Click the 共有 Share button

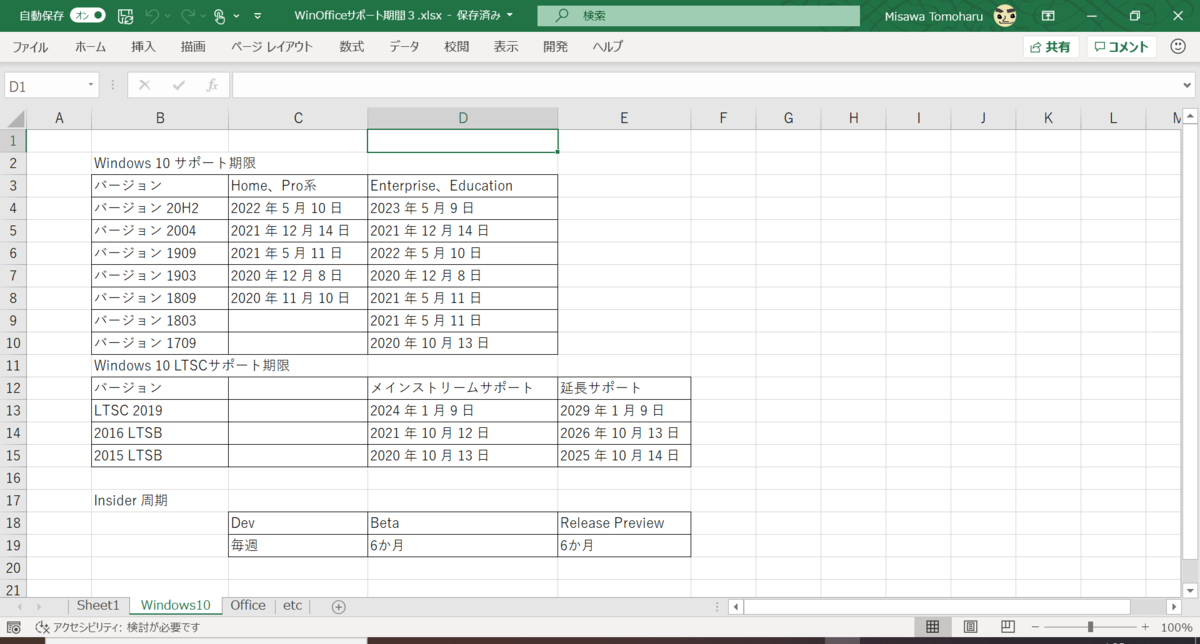coord(1051,47)
